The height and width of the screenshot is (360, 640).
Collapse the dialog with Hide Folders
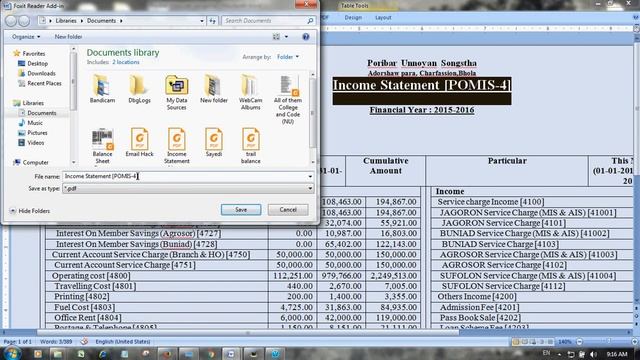pyautogui.click(x=30, y=211)
